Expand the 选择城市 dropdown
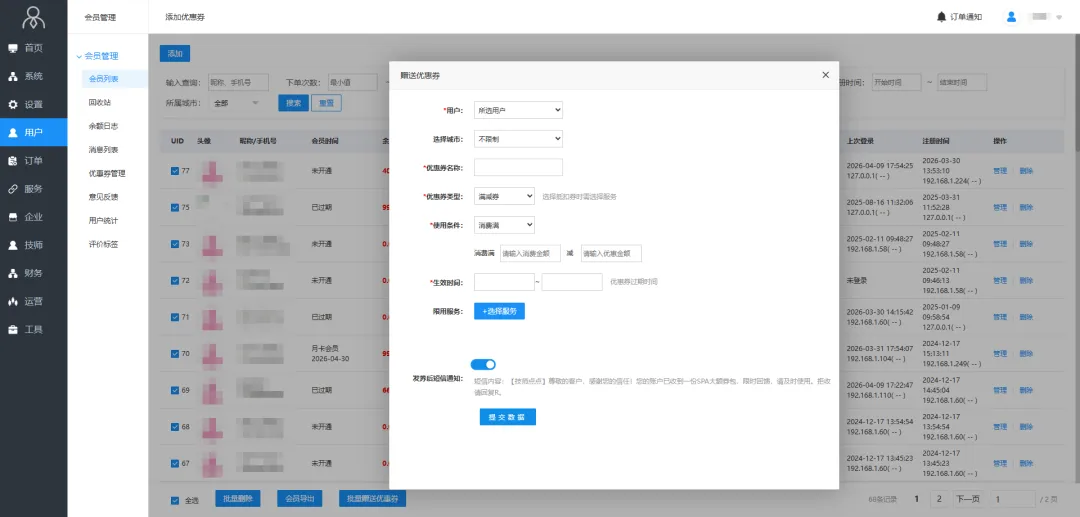Screen dimensions: 1080x517 click(518, 139)
